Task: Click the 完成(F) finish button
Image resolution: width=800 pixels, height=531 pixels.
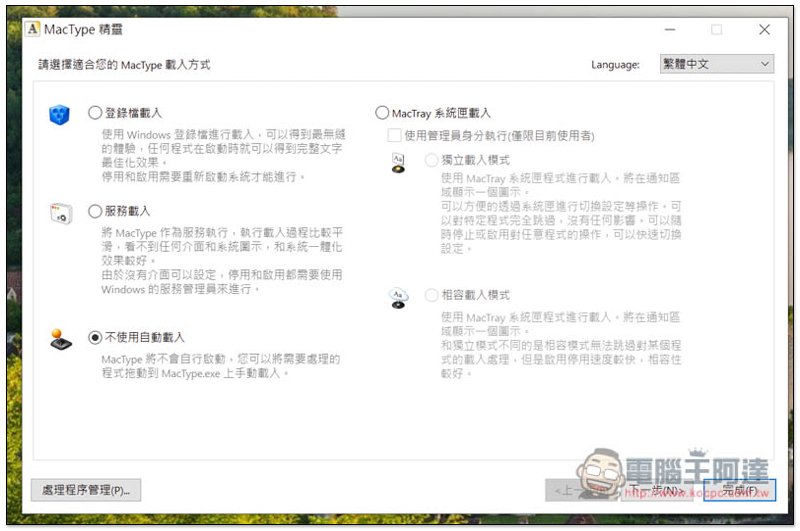Action: 739,490
